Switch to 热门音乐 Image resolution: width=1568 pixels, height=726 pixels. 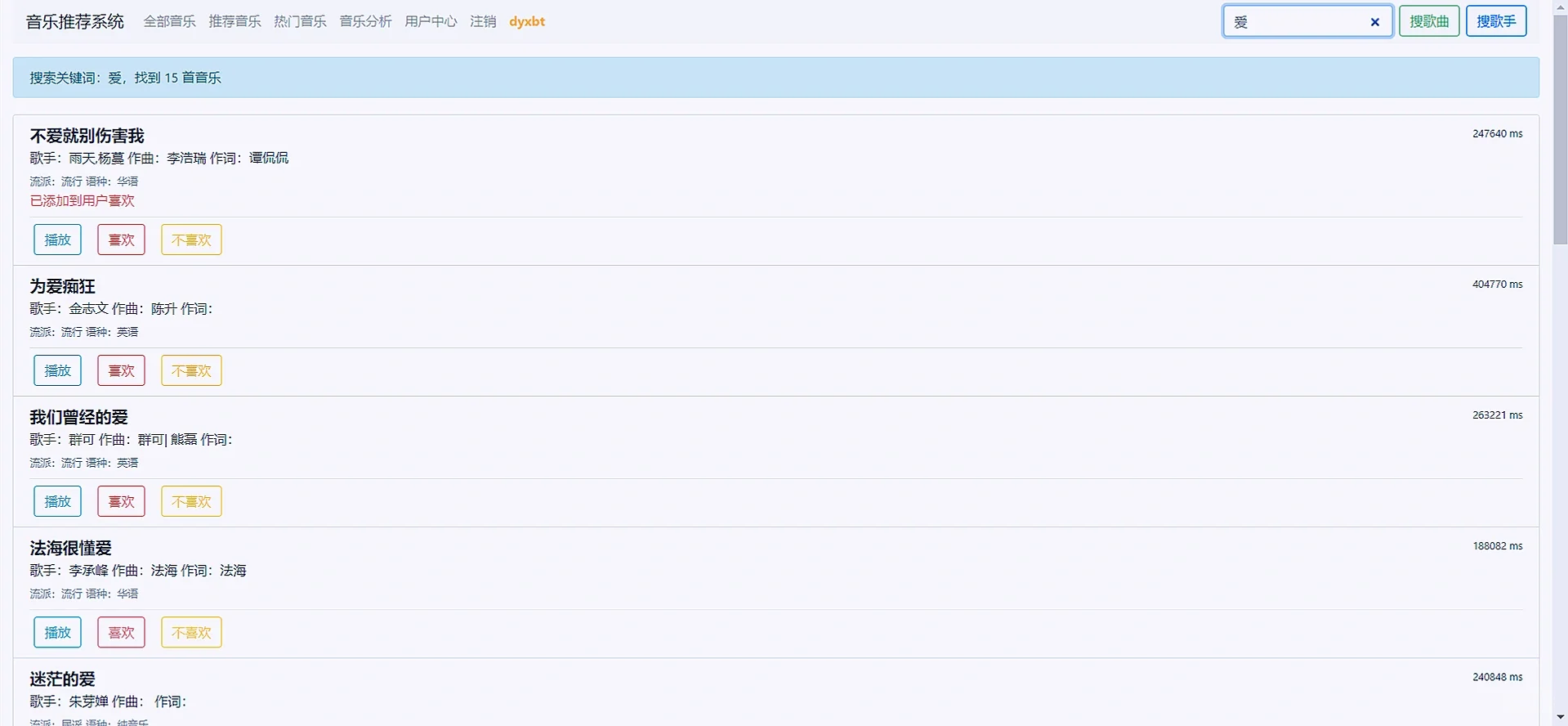coord(301,22)
